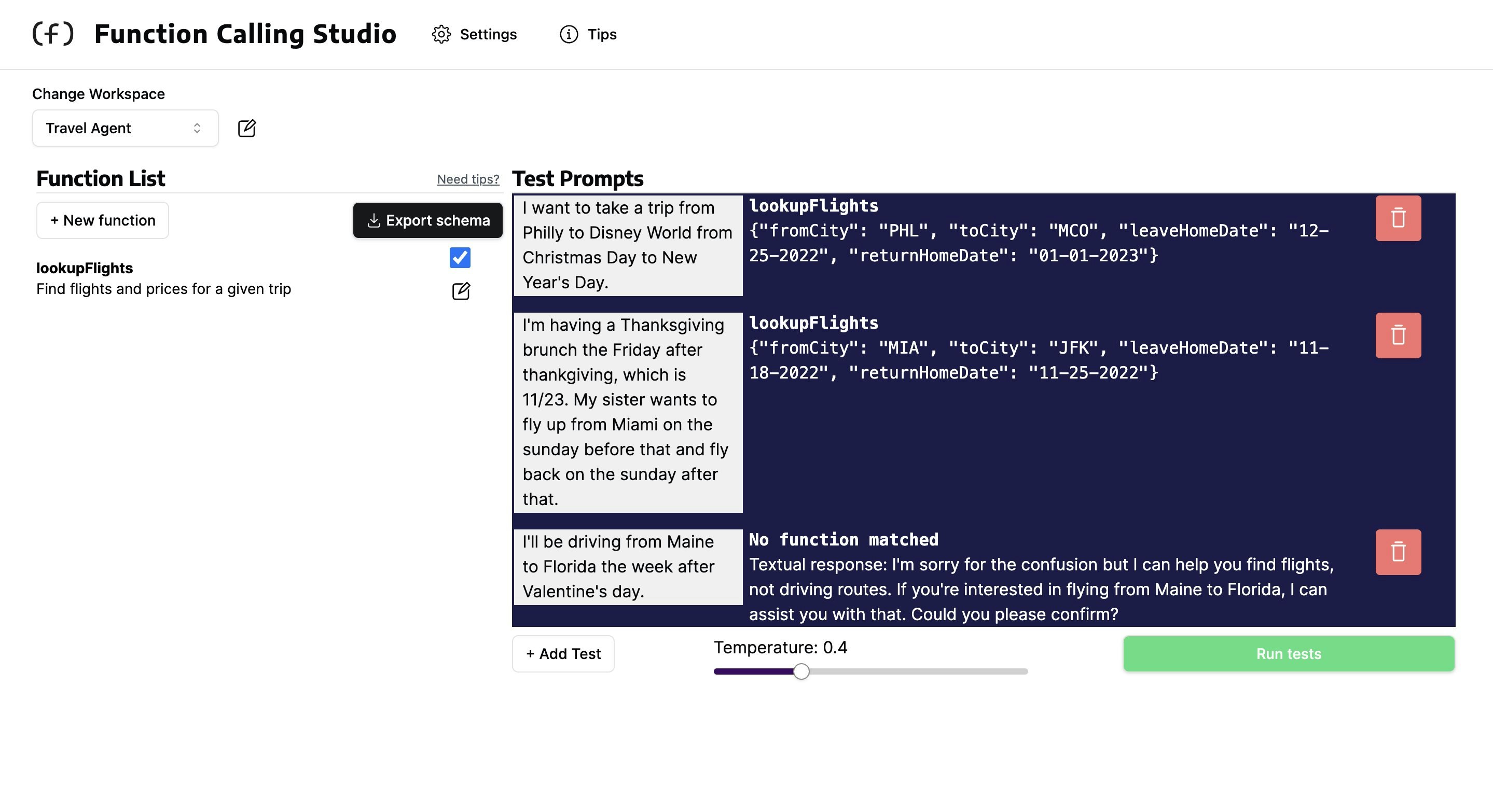Delete the Thanksgiving brunch test prompt

(x=1398, y=335)
